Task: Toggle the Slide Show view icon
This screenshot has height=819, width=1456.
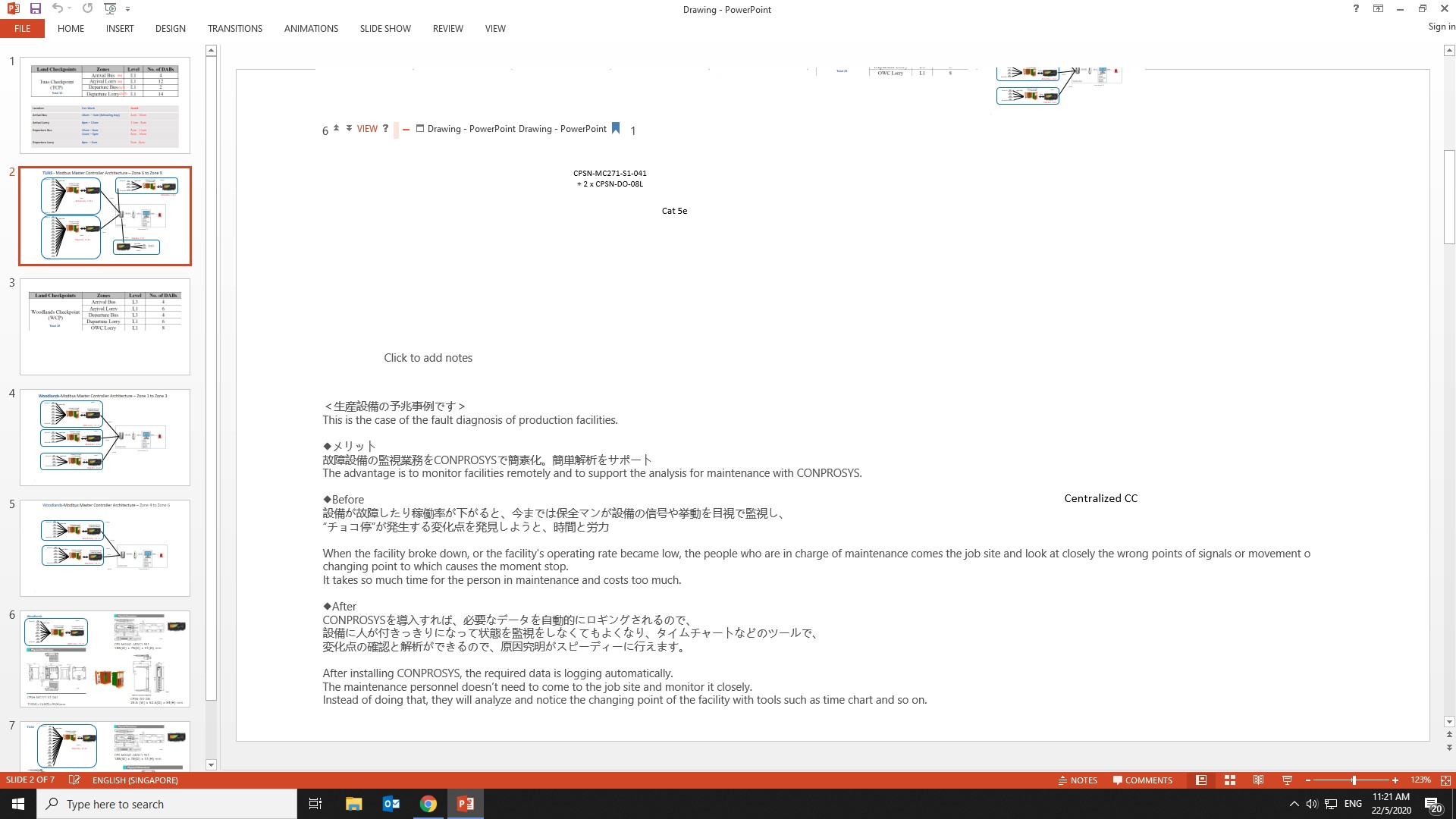Action: click(1287, 780)
